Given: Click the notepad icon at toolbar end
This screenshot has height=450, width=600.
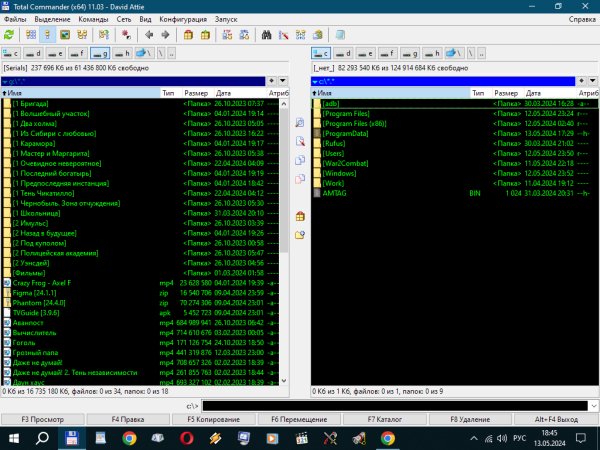Looking at the screenshot, I should [340, 35].
